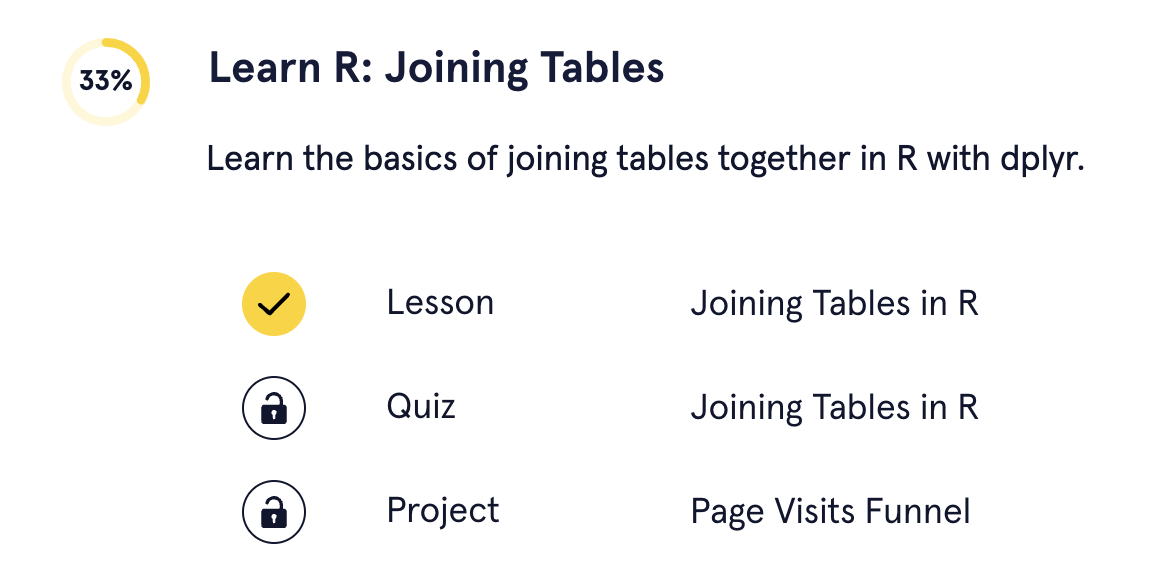Select the Lesson label

pos(440,303)
